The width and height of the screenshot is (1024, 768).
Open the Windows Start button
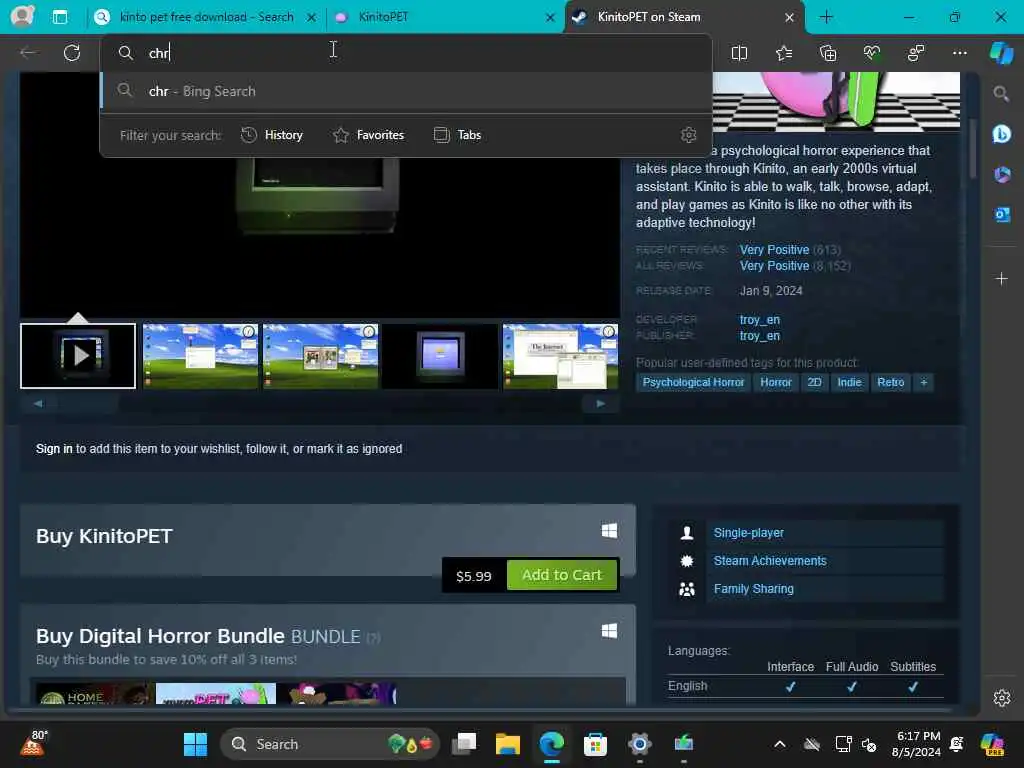tap(195, 744)
